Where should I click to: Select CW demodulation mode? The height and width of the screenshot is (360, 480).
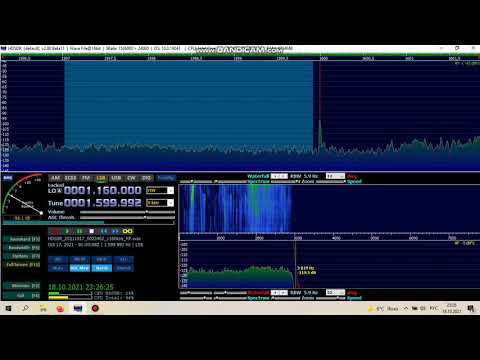point(131,178)
